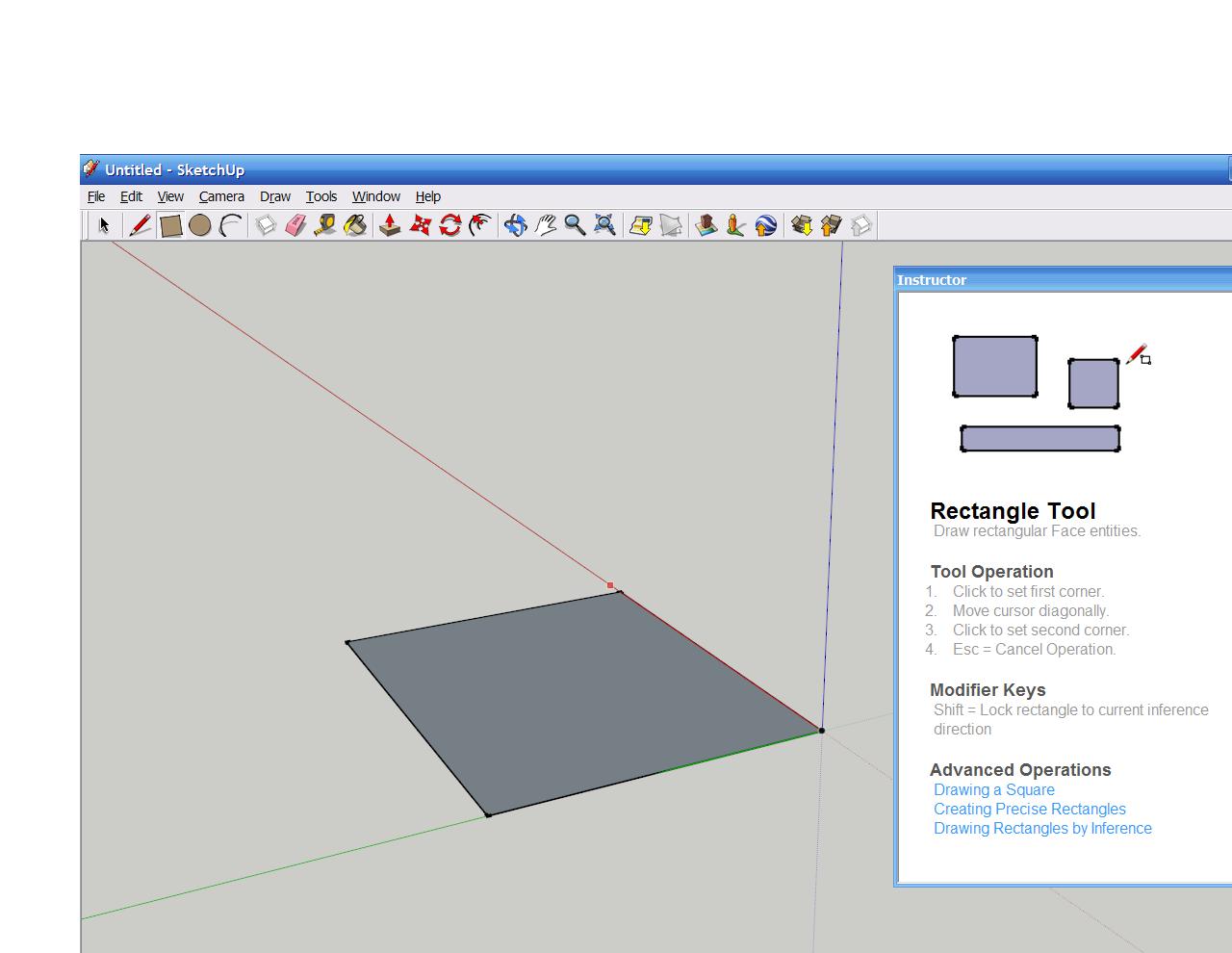
Task: Open the Draw menu
Action: [275, 196]
